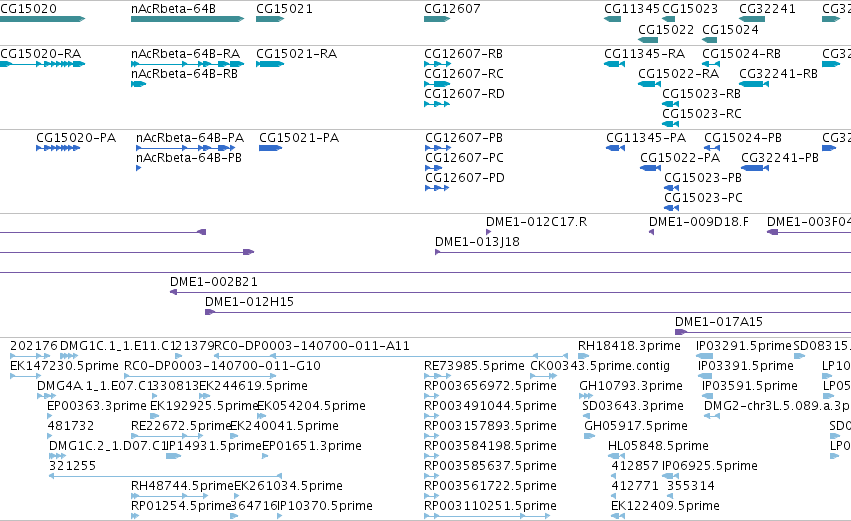
Task: Click transcript CG15024-RB
Action: [x=741, y=54]
